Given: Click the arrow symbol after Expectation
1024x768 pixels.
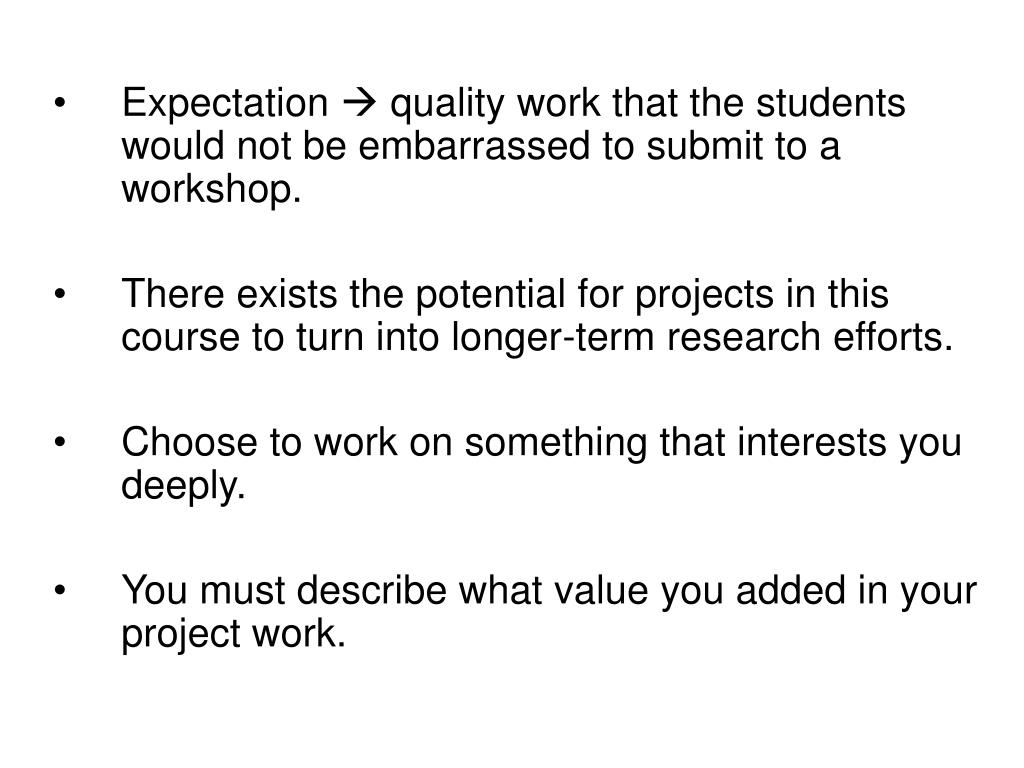Looking at the screenshot, I should pyautogui.click(x=359, y=104).
